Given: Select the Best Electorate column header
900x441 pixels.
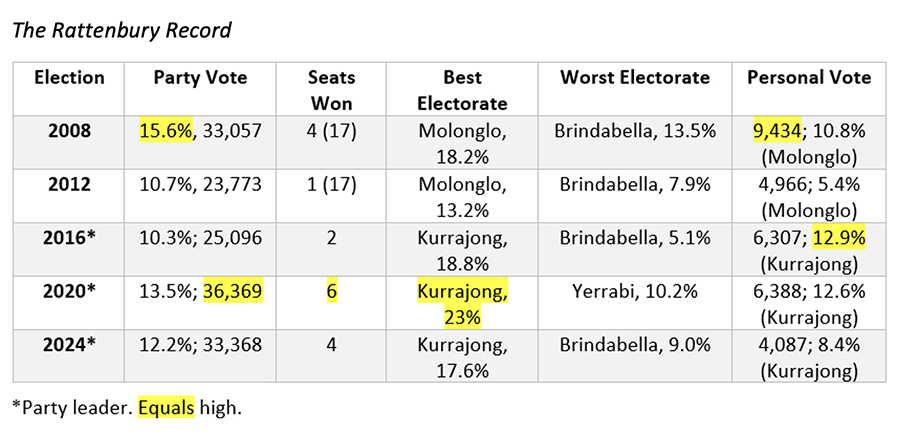Looking at the screenshot, I should 462,90.
